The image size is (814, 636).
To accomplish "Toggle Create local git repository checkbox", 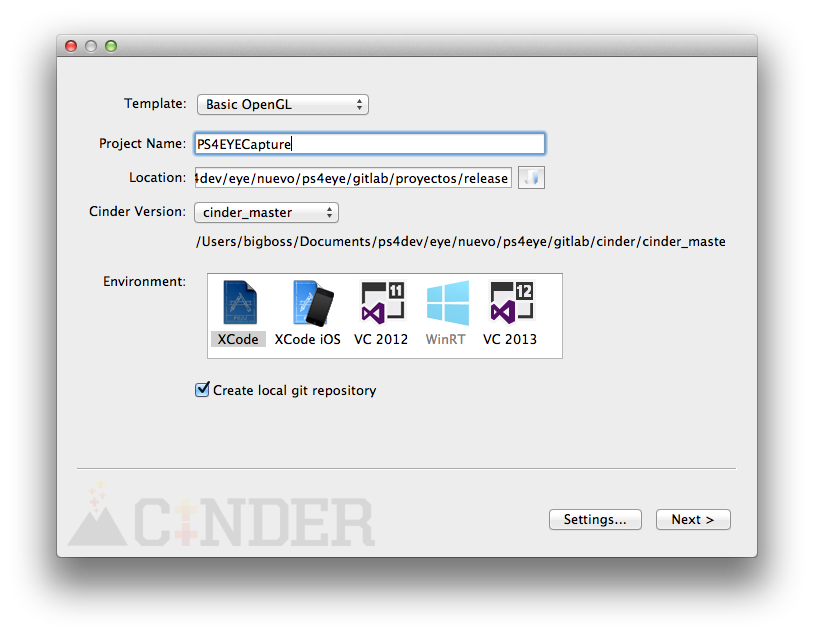I will pyautogui.click(x=202, y=389).
